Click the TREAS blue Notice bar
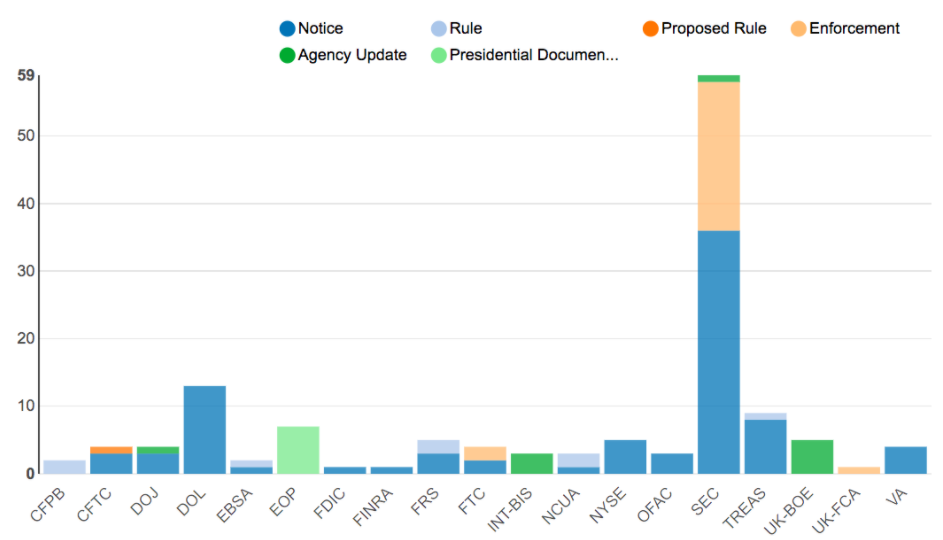This screenshot has height=540, width=943. pyautogui.click(x=765, y=447)
